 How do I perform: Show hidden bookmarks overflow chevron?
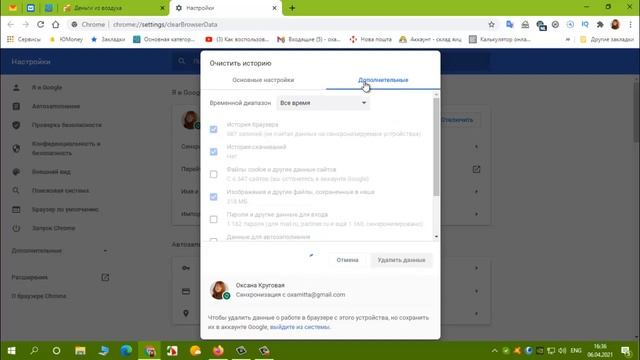click(x=568, y=39)
